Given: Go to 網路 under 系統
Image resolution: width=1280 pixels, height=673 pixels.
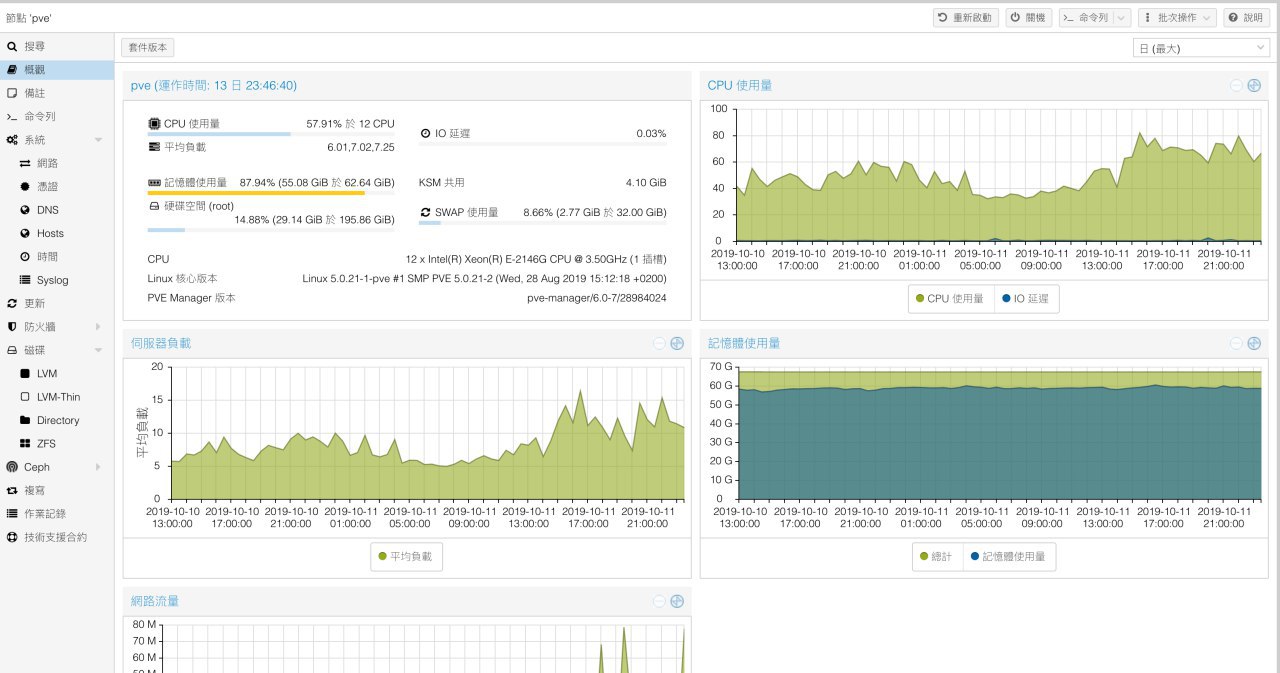Looking at the screenshot, I should pyautogui.click(x=57, y=163).
